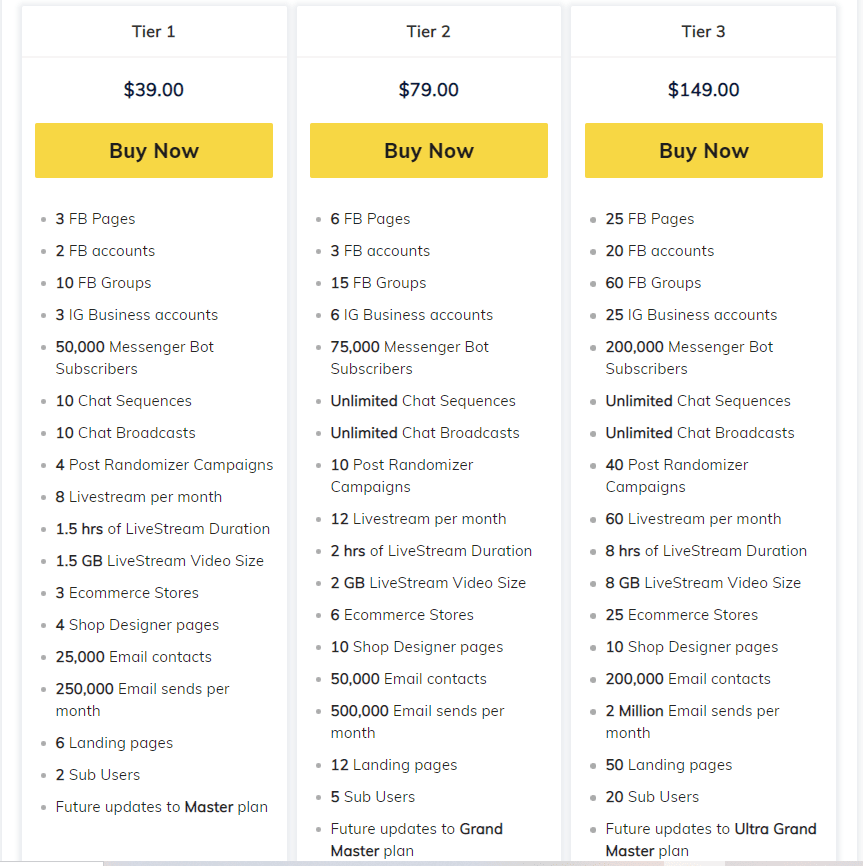Screen dimensions: 863x866
Task: Click the $149.00 price label
Action: click(x=703, y=89)
